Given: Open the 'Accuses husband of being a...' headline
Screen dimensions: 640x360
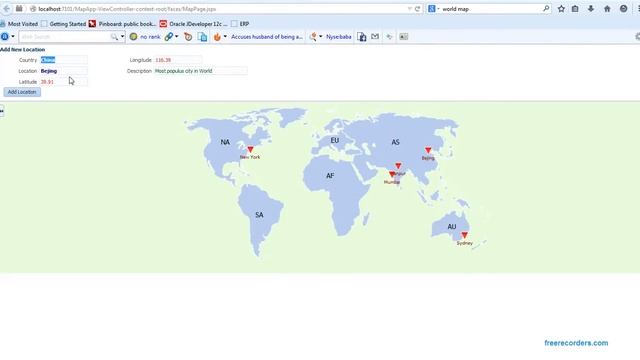Looking at the screenshot, I should point(267,37).
